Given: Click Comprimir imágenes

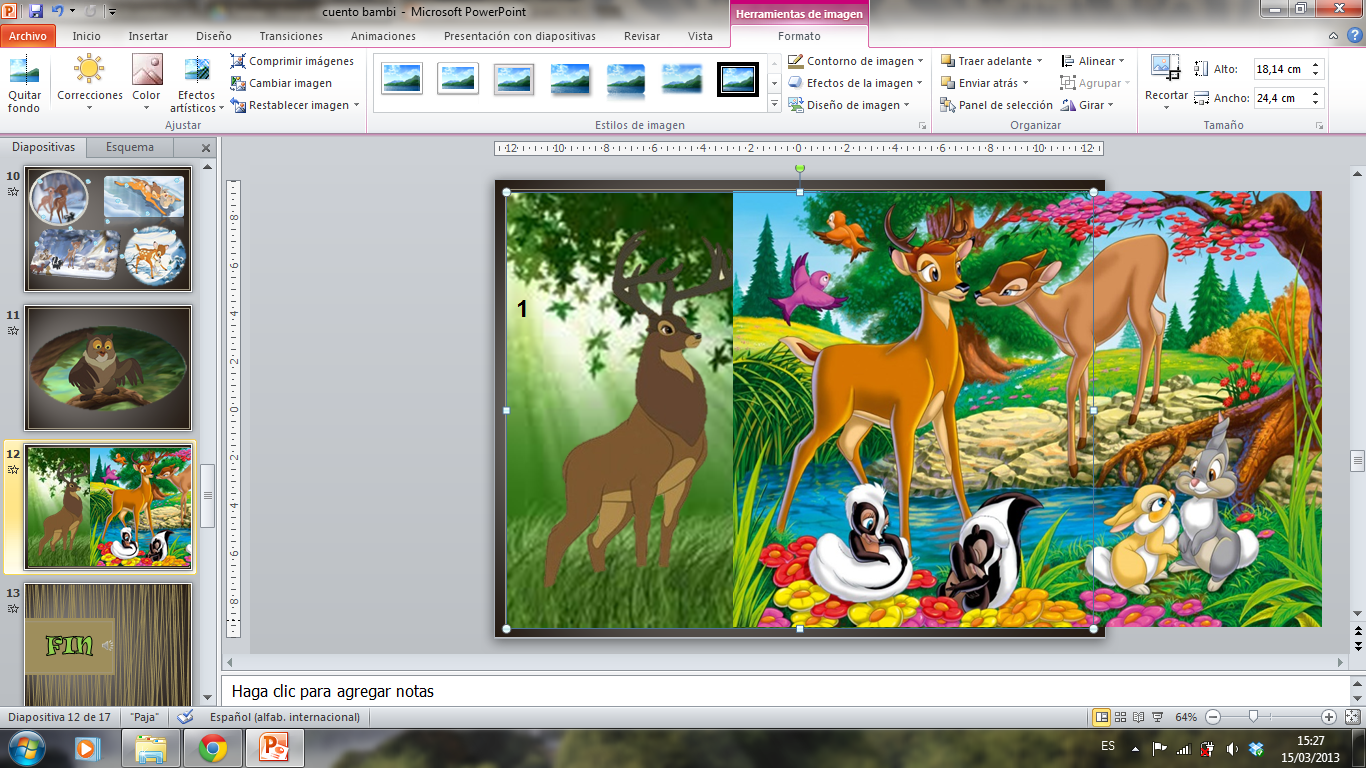Looking at the screenshot, I should pos(292,61).
